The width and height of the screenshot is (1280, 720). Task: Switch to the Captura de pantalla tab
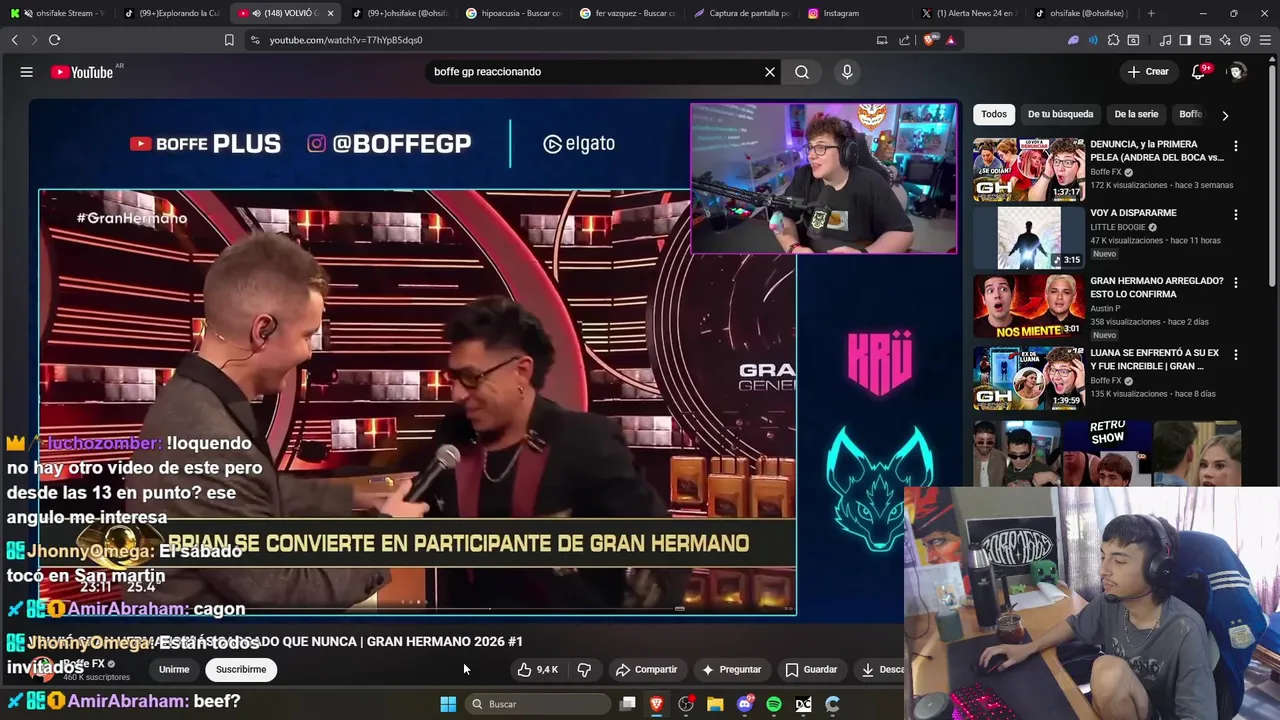(x=742, y=13)
